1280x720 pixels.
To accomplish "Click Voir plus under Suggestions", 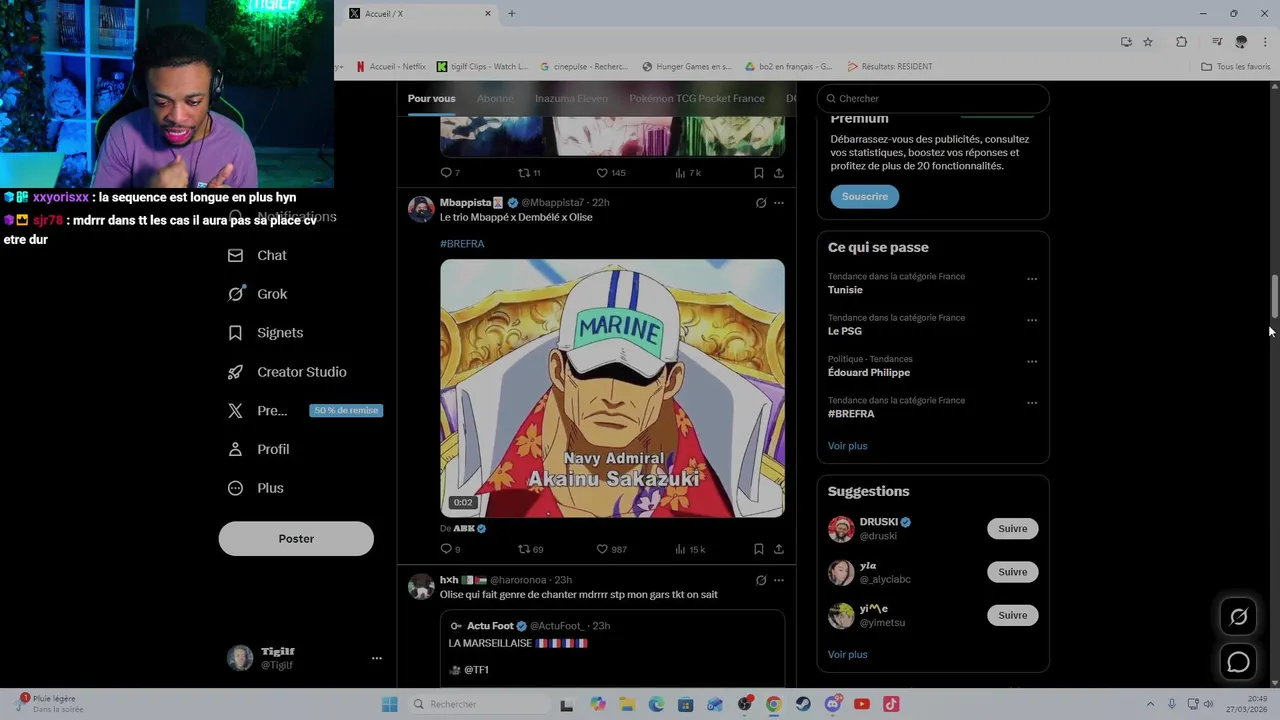I will tap(848, 654).
